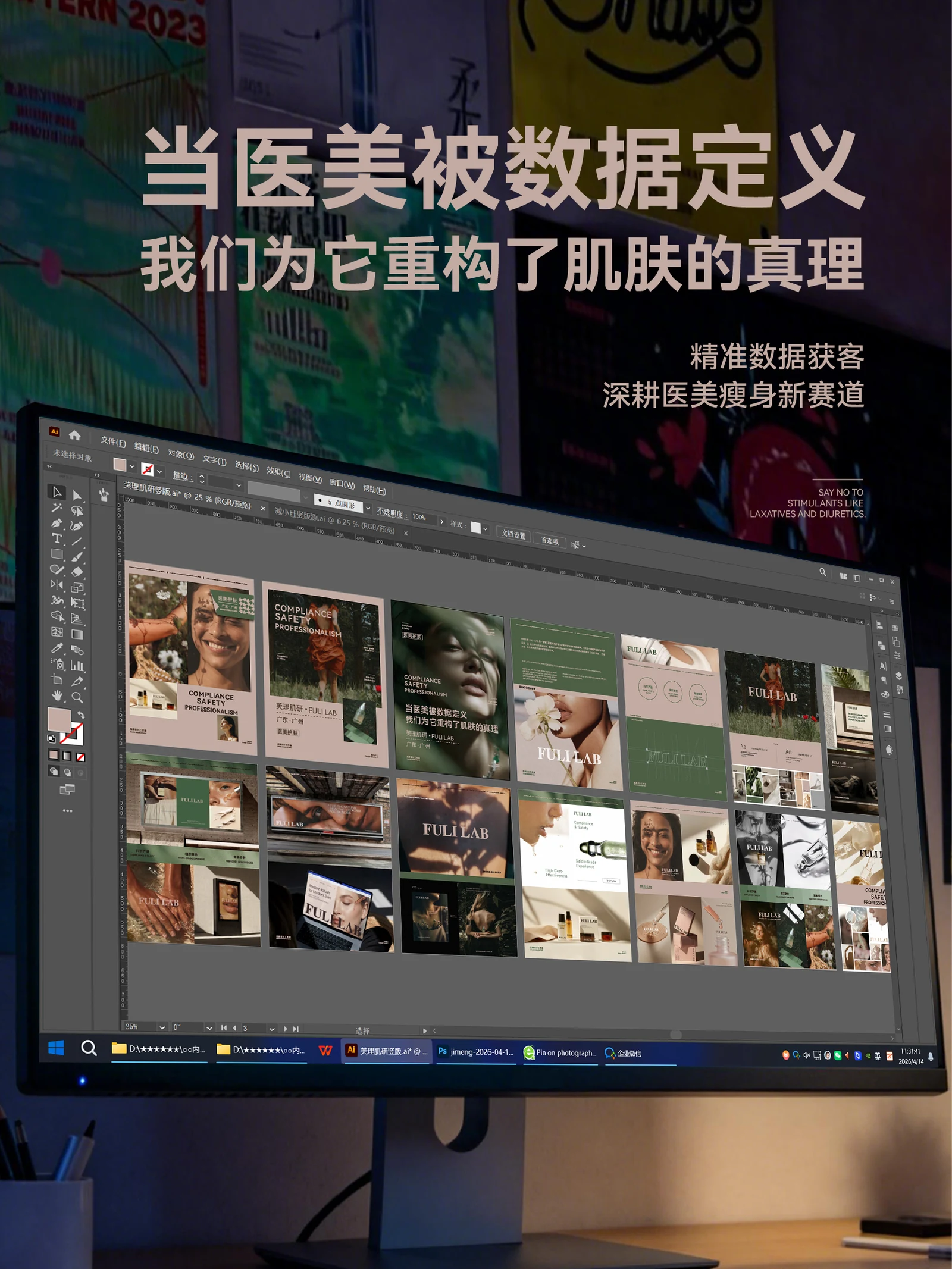952x1269 pixels.
Task: Open the 窗口(W) menu
Action: 342,484
